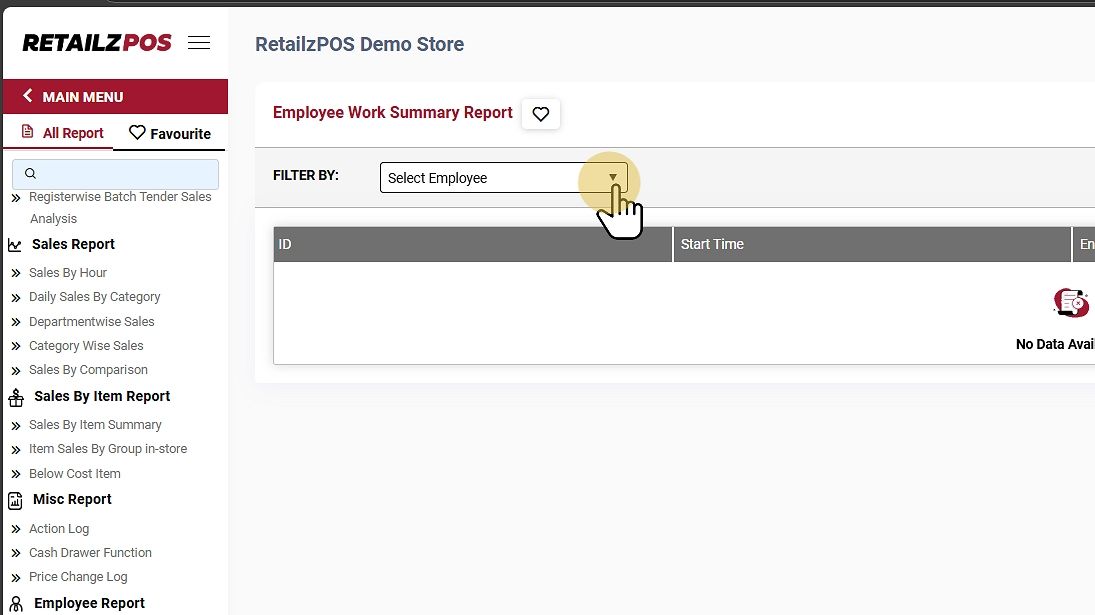This screenshot has width=1095, height=615.
Task: Sort by the Start Time column header
Action: click(712, 244)
